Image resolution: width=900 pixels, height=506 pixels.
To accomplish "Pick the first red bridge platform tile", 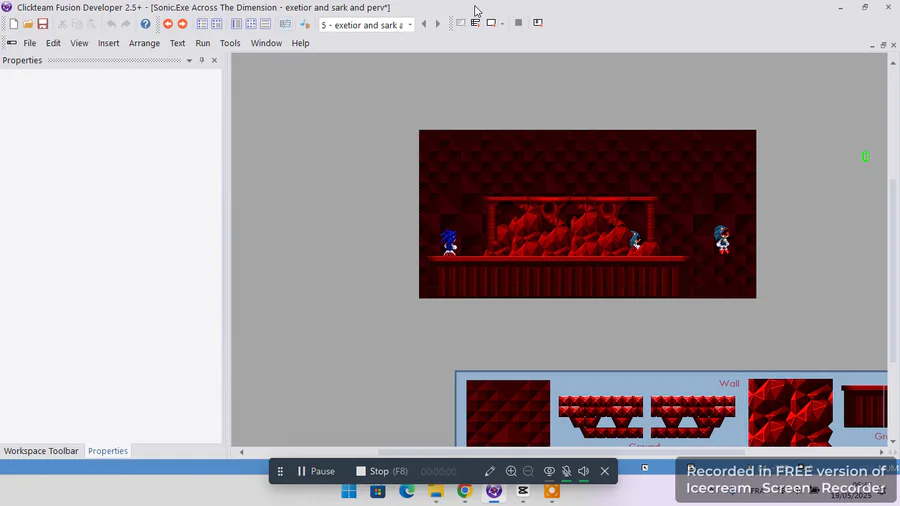I will pos(600,417).
